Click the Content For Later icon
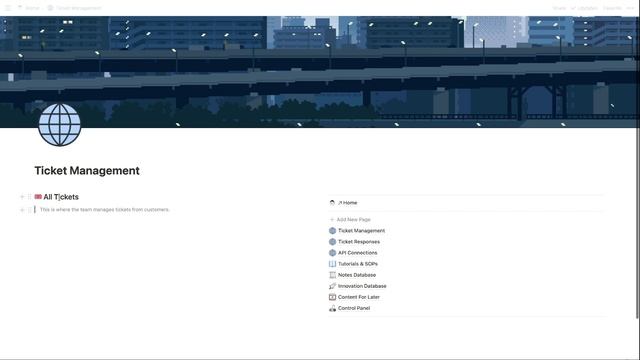Image resolution: width=640 pixels, height=360 pixels. coord(332,297)
